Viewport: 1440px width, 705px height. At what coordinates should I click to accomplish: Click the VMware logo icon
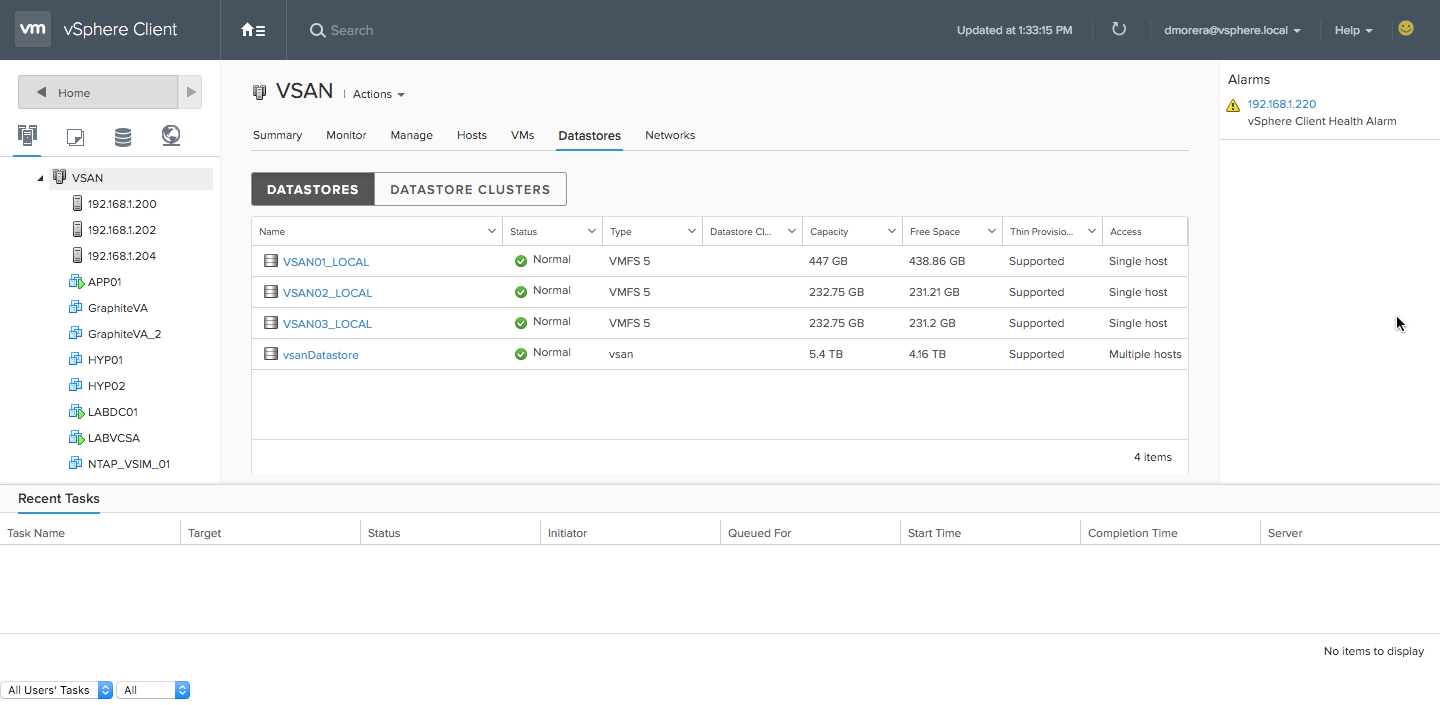point(33,30)
